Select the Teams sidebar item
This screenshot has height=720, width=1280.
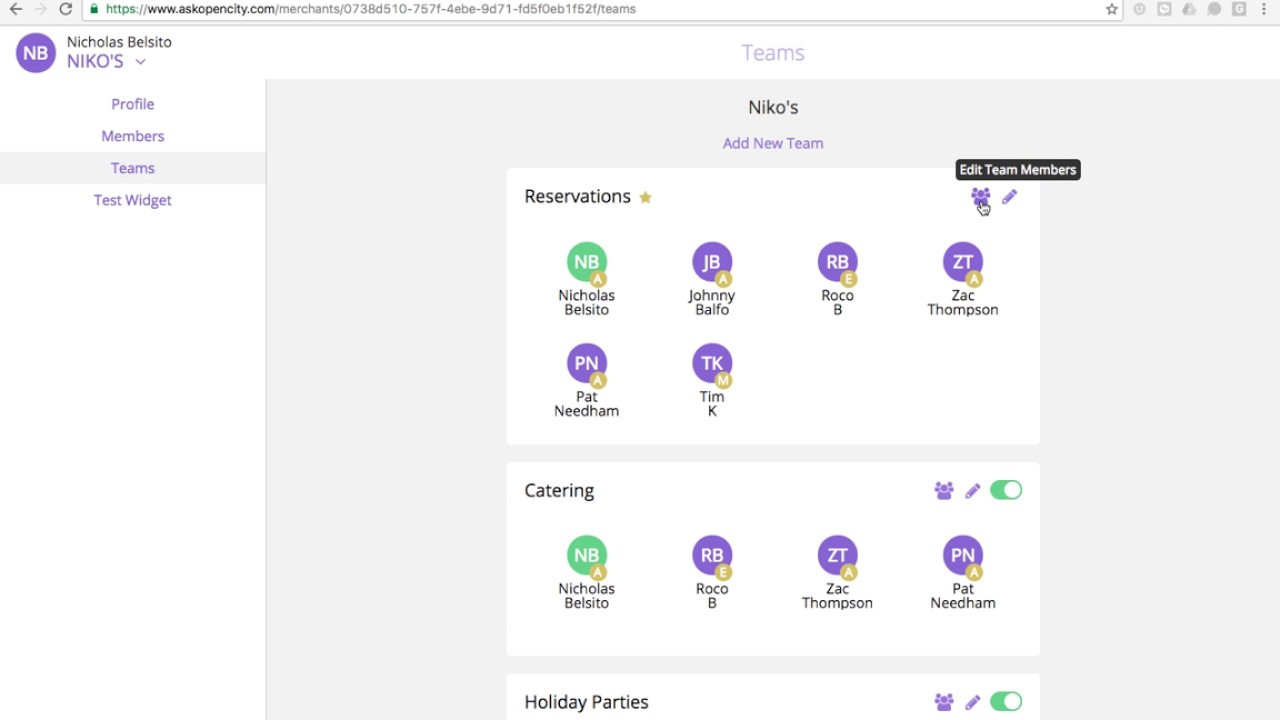[x=133, y=168]
